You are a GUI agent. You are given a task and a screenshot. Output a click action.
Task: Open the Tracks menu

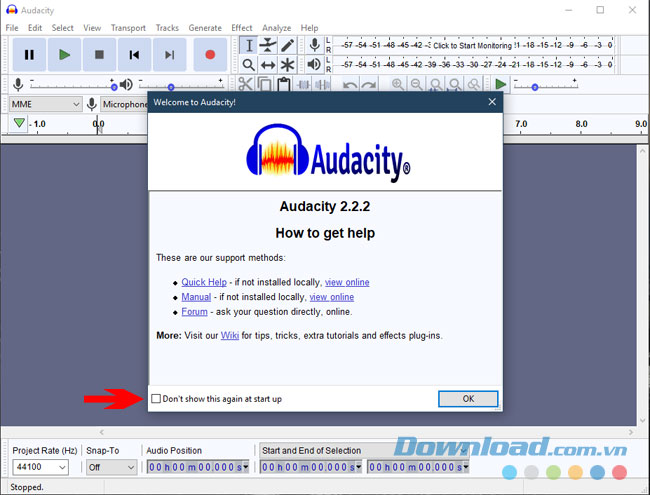click(167, 28)
